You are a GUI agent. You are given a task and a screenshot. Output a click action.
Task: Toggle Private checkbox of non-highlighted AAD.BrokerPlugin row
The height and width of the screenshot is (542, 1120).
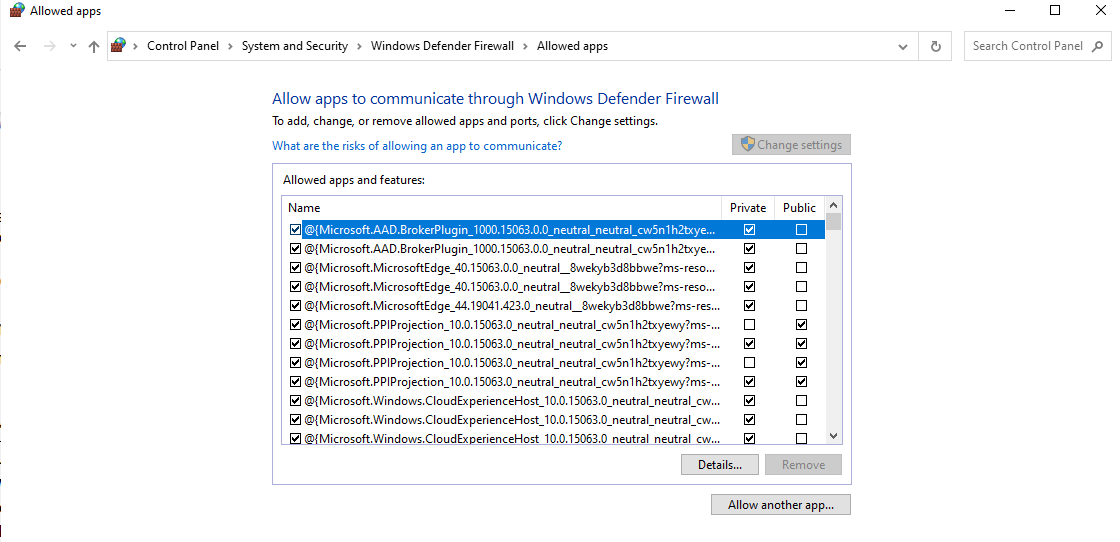point(749,249)
